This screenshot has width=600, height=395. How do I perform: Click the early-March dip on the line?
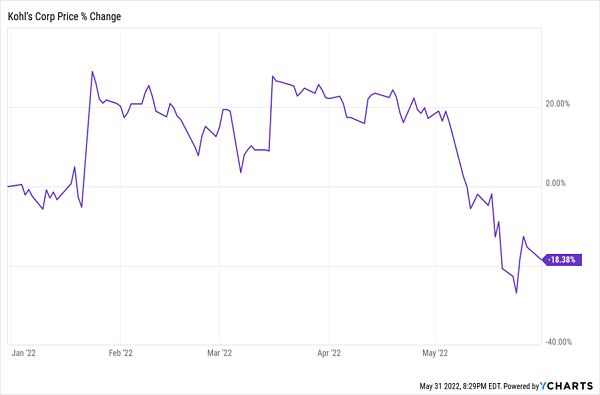click(241, 172)
